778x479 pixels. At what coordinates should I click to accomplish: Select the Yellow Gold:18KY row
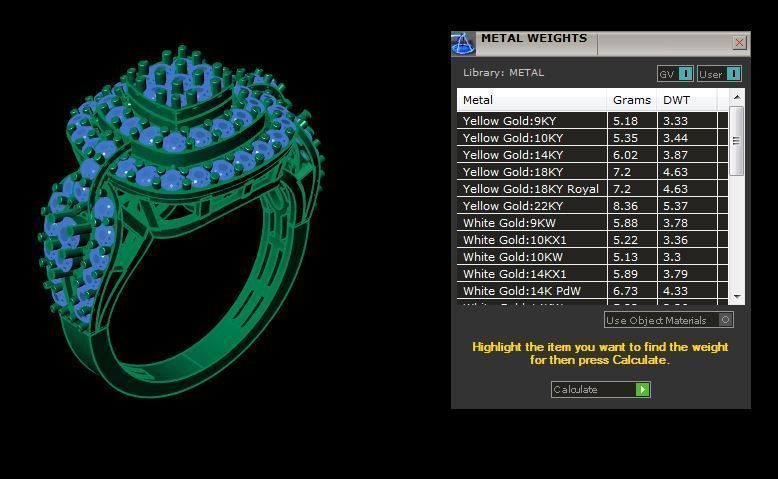pyautogui.click(x=592, y=172)
